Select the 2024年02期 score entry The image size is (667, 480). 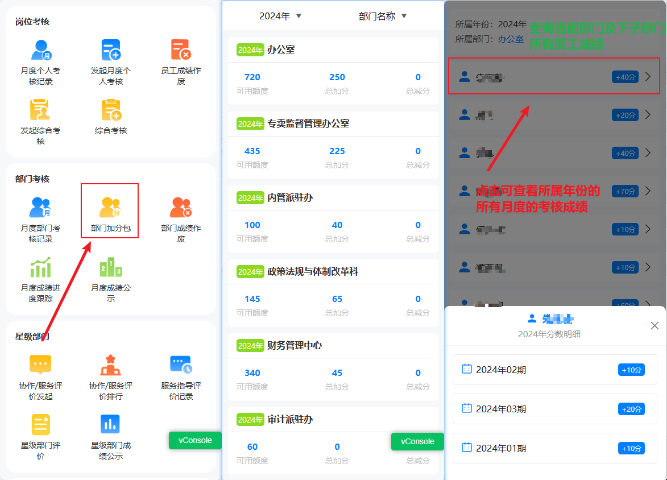(555, 370)
